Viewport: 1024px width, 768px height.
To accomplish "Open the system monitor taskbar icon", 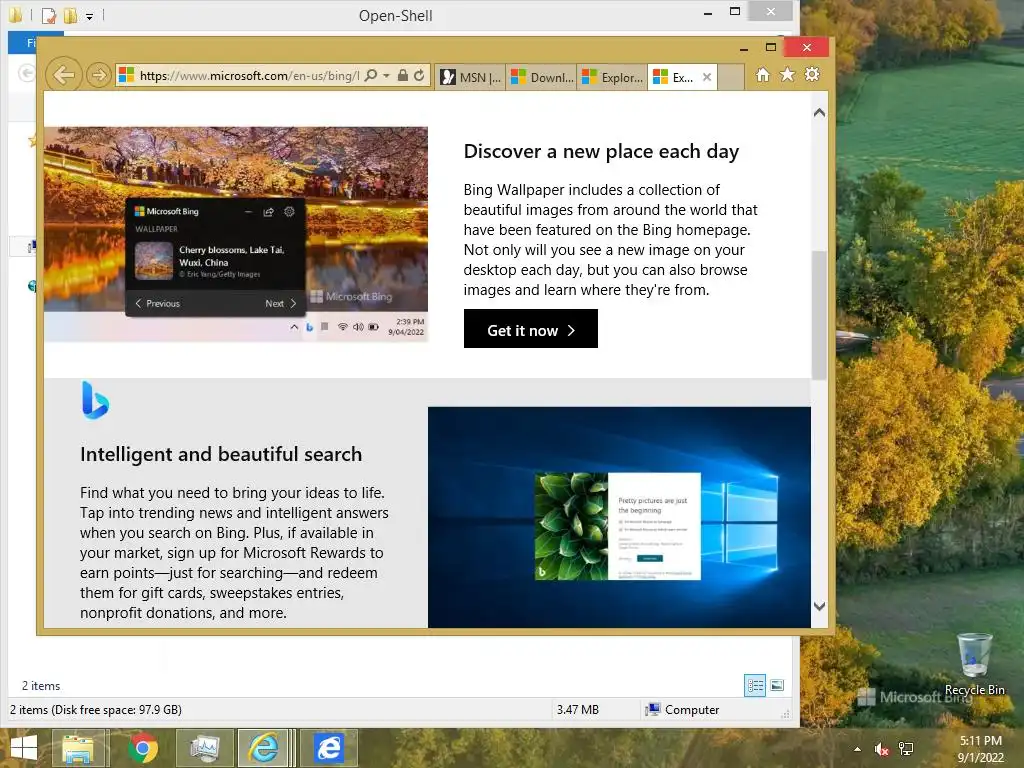I will tap(204, 748).
